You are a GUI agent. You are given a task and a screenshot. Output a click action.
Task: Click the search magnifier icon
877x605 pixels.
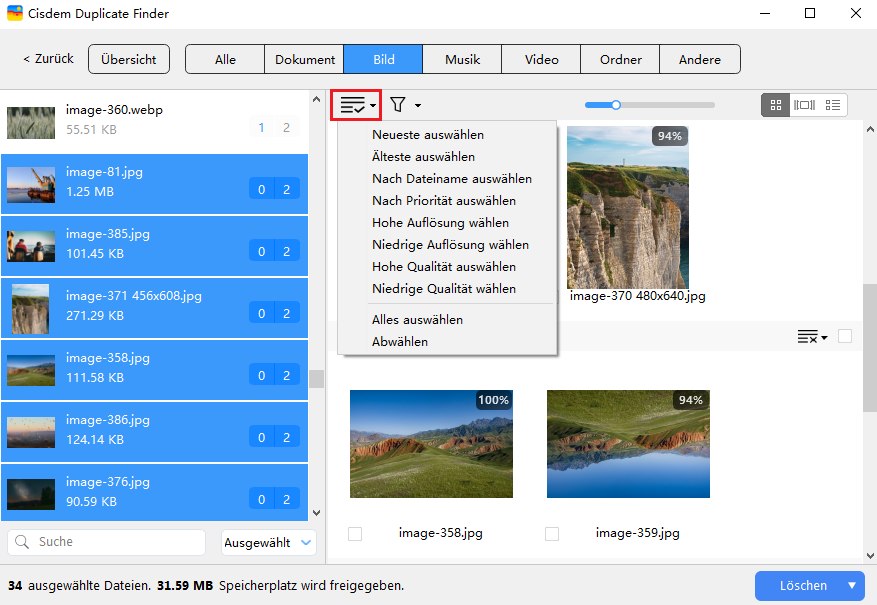(x=21, y=542)
